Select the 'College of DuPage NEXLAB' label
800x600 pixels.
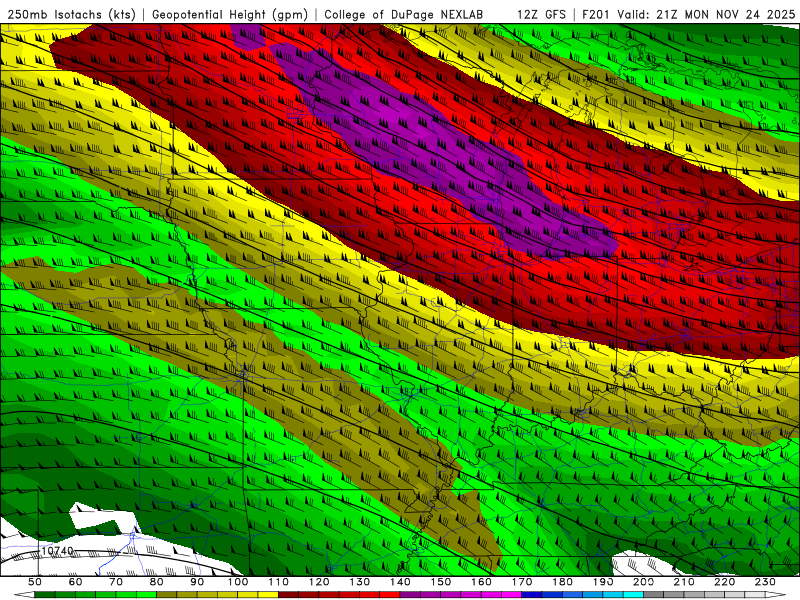click(403, 15)
